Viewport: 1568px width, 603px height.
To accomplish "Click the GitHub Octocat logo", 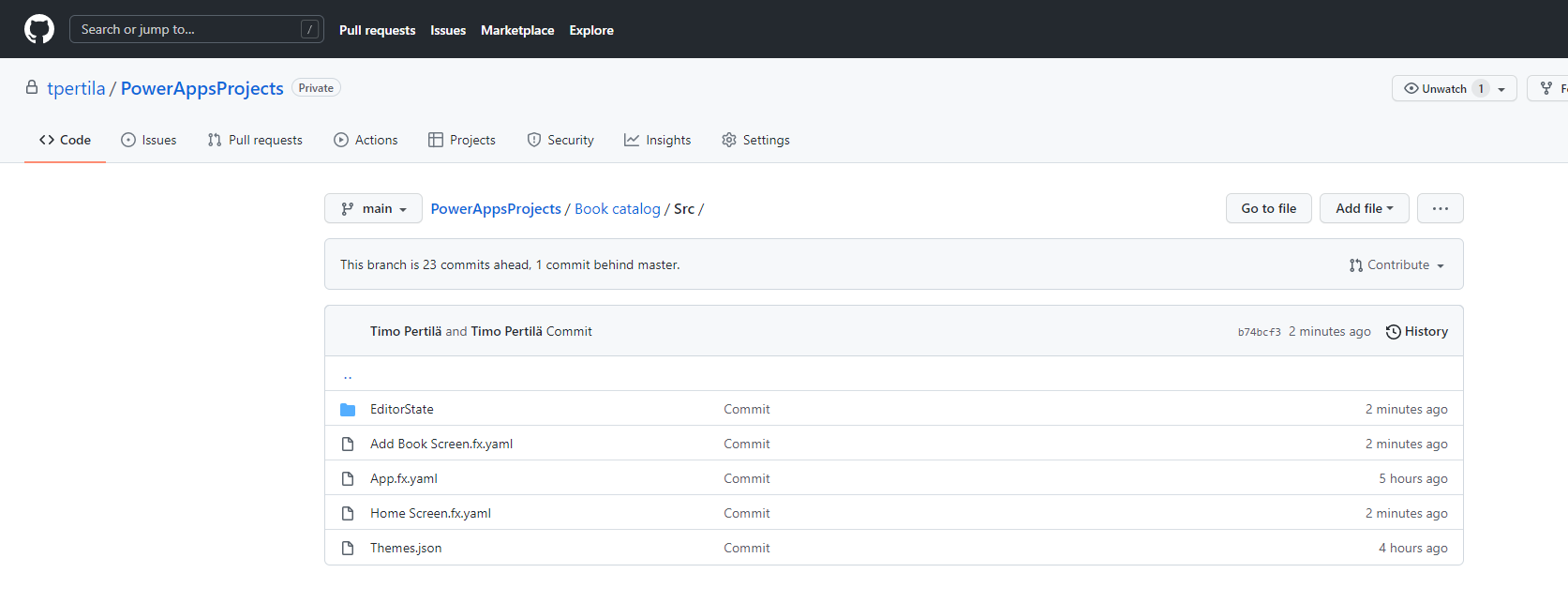I will pos(39,29).
